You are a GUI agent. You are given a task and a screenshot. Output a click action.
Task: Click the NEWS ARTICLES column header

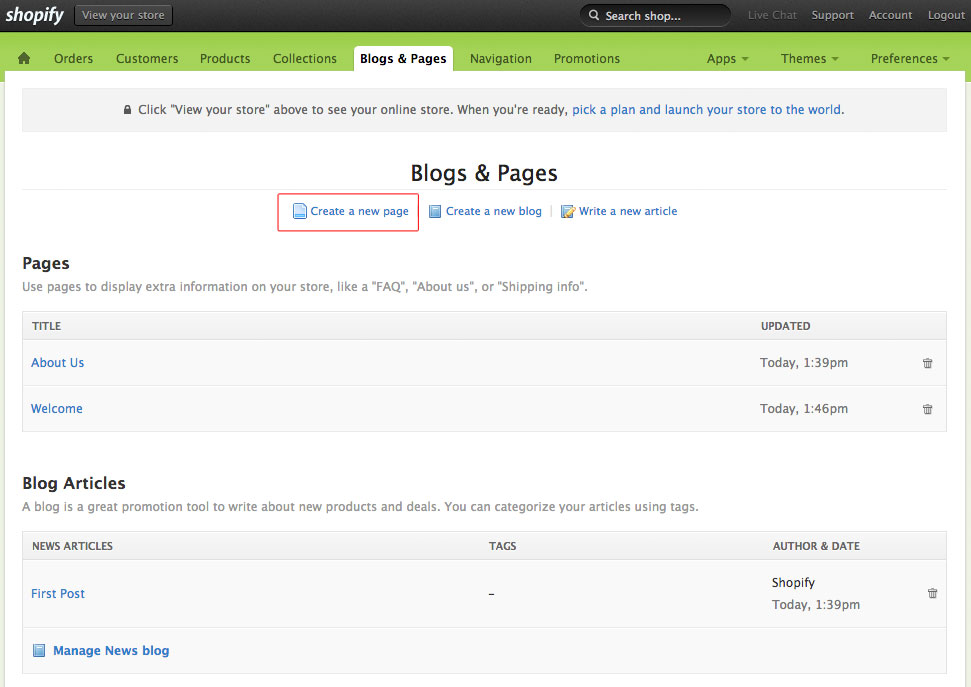point(72,546)
